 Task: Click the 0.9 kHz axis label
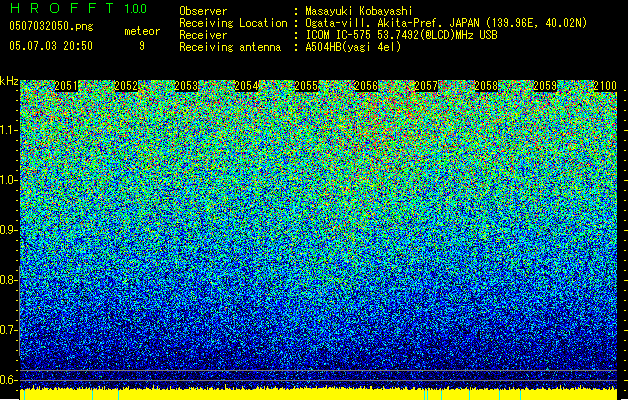9,230
